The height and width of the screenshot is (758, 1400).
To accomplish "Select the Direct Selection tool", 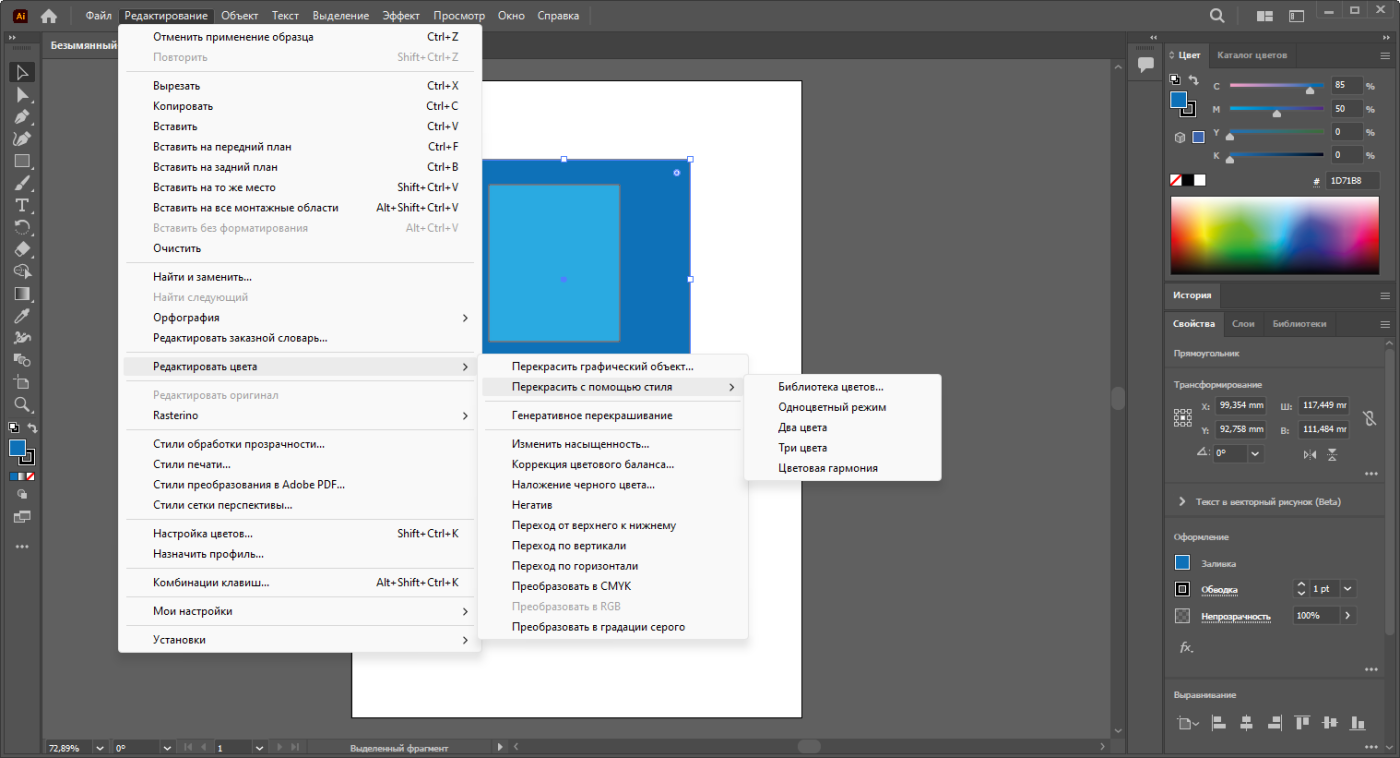I will 22,94.
